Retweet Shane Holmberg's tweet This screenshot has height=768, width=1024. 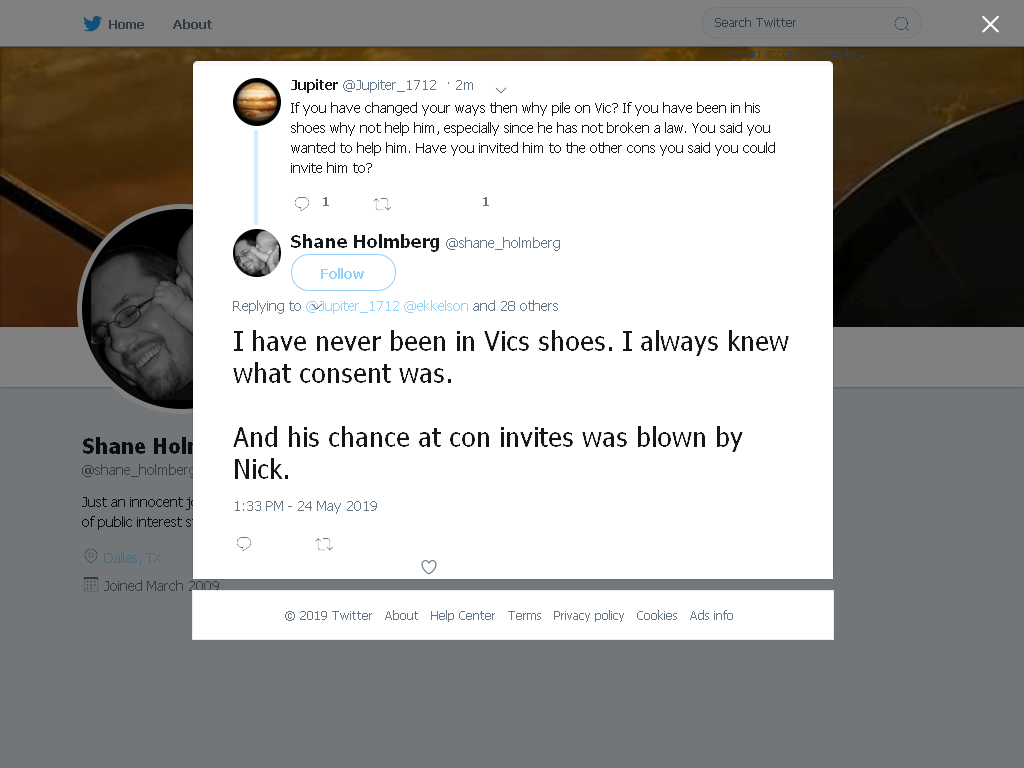(x=324, y=544)
